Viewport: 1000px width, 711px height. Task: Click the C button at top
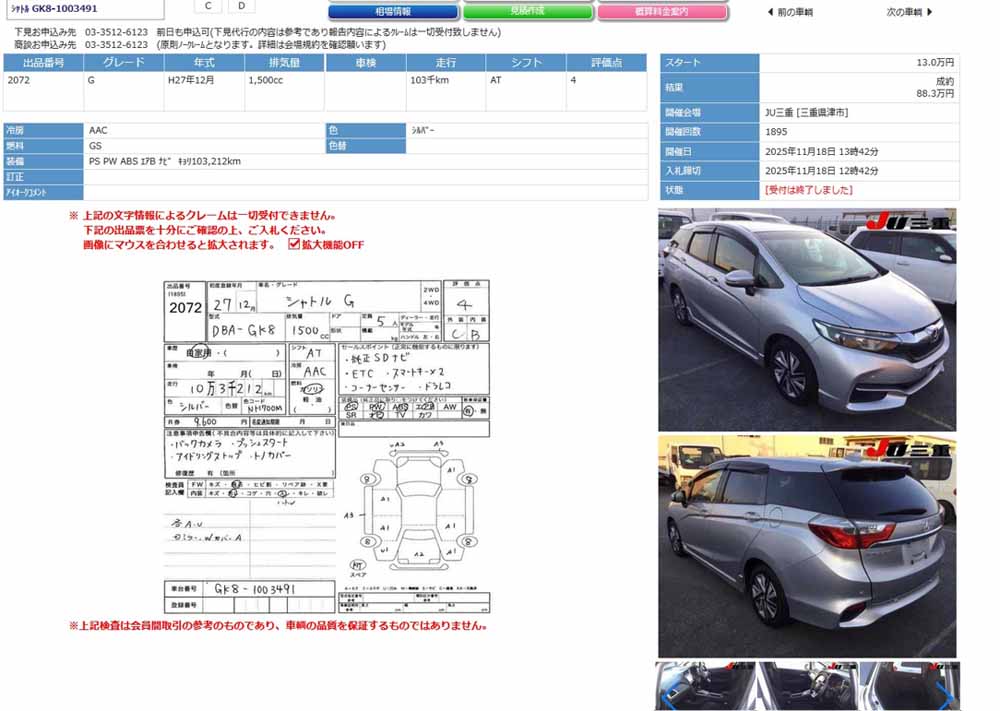(208, 6)
